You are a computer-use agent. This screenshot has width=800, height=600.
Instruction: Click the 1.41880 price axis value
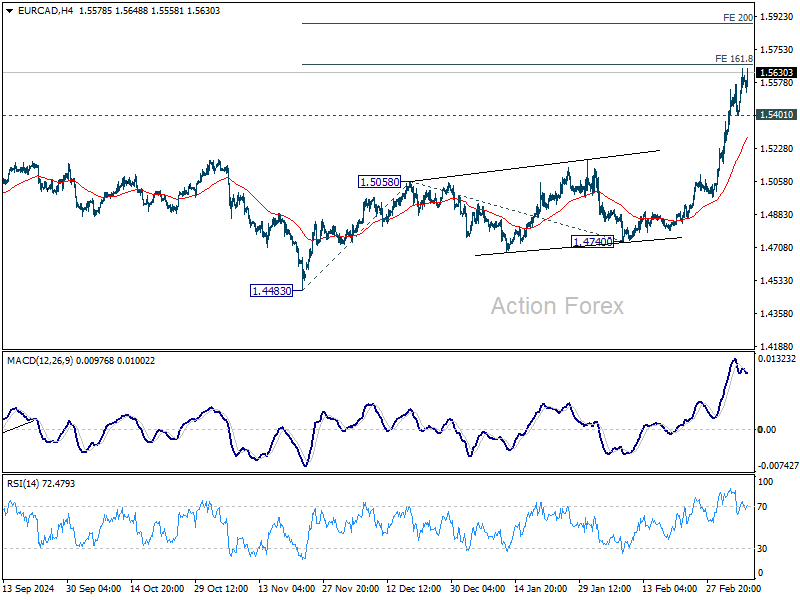click(x=777, y=346)
